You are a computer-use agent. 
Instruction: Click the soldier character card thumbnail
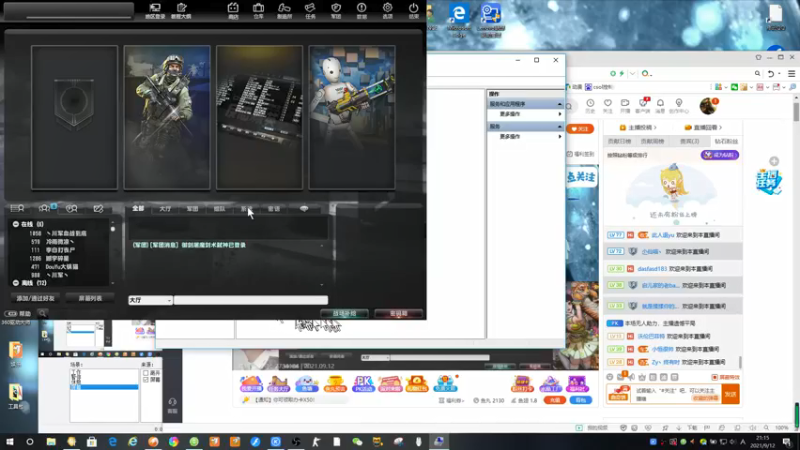pos(167,117)
